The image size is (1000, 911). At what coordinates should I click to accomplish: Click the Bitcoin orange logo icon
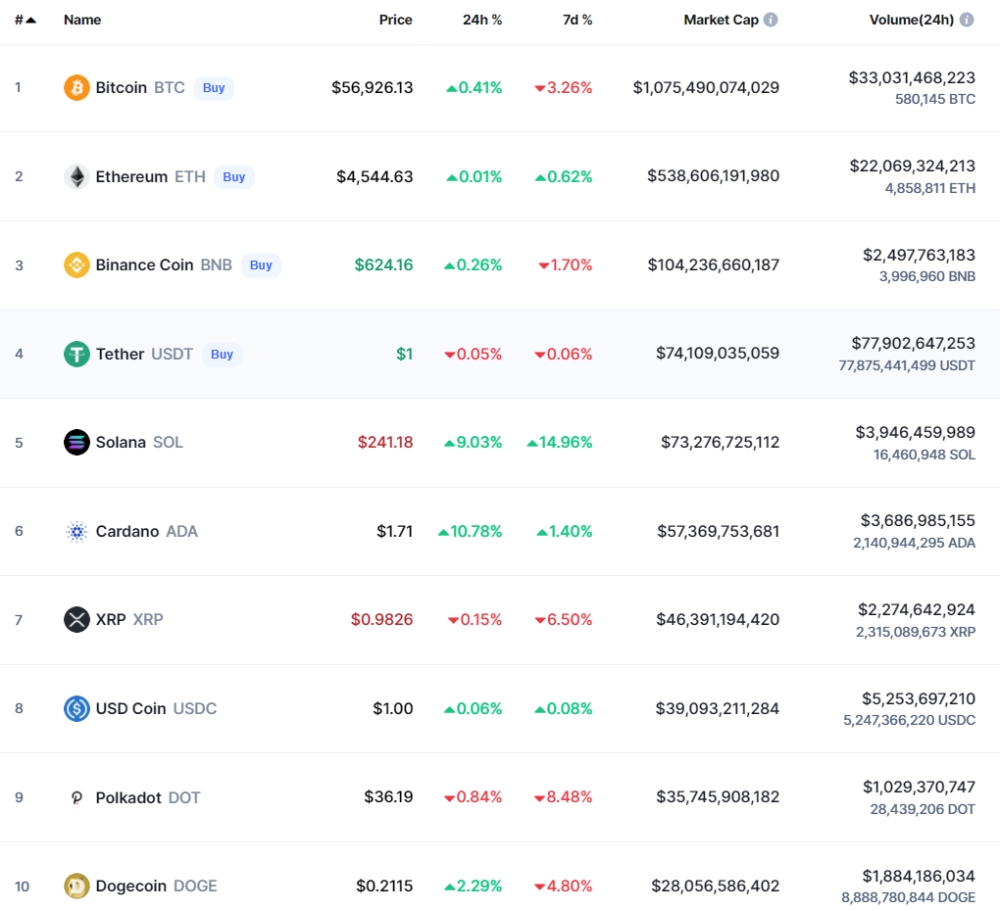[x=77, y=87]
